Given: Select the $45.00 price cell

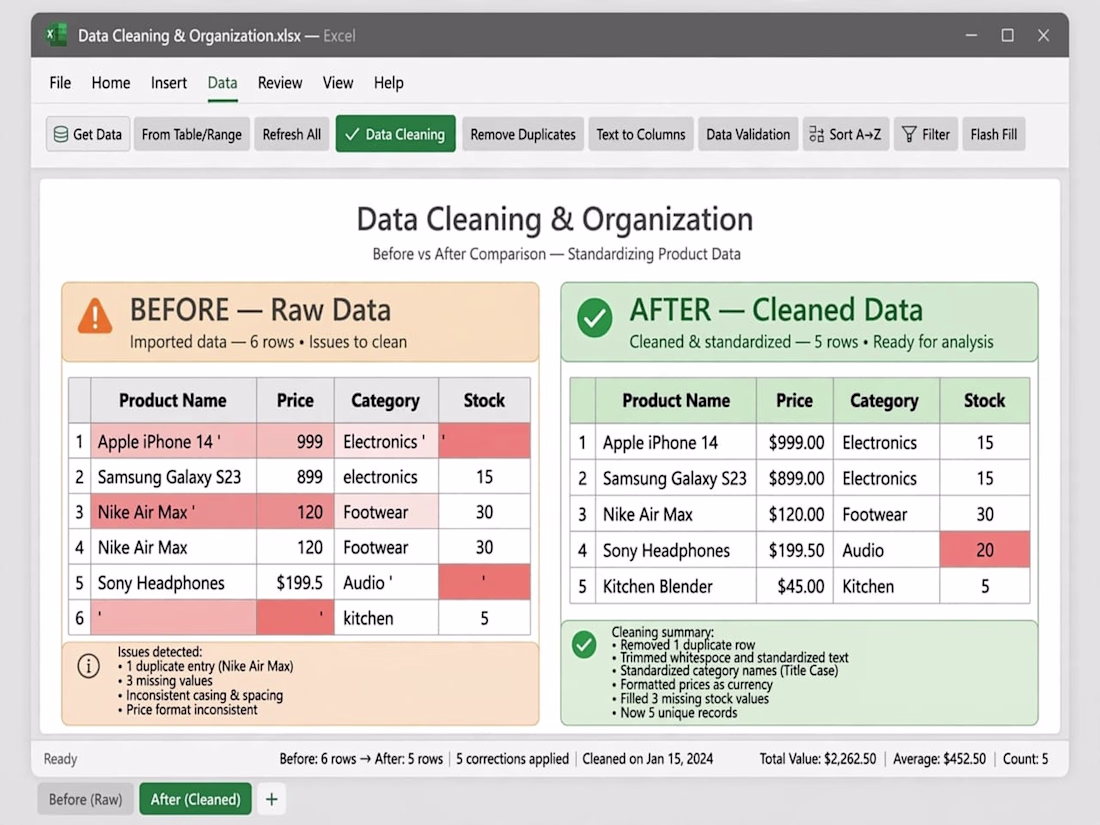Looking at the screenshot, I should point(795,586).
